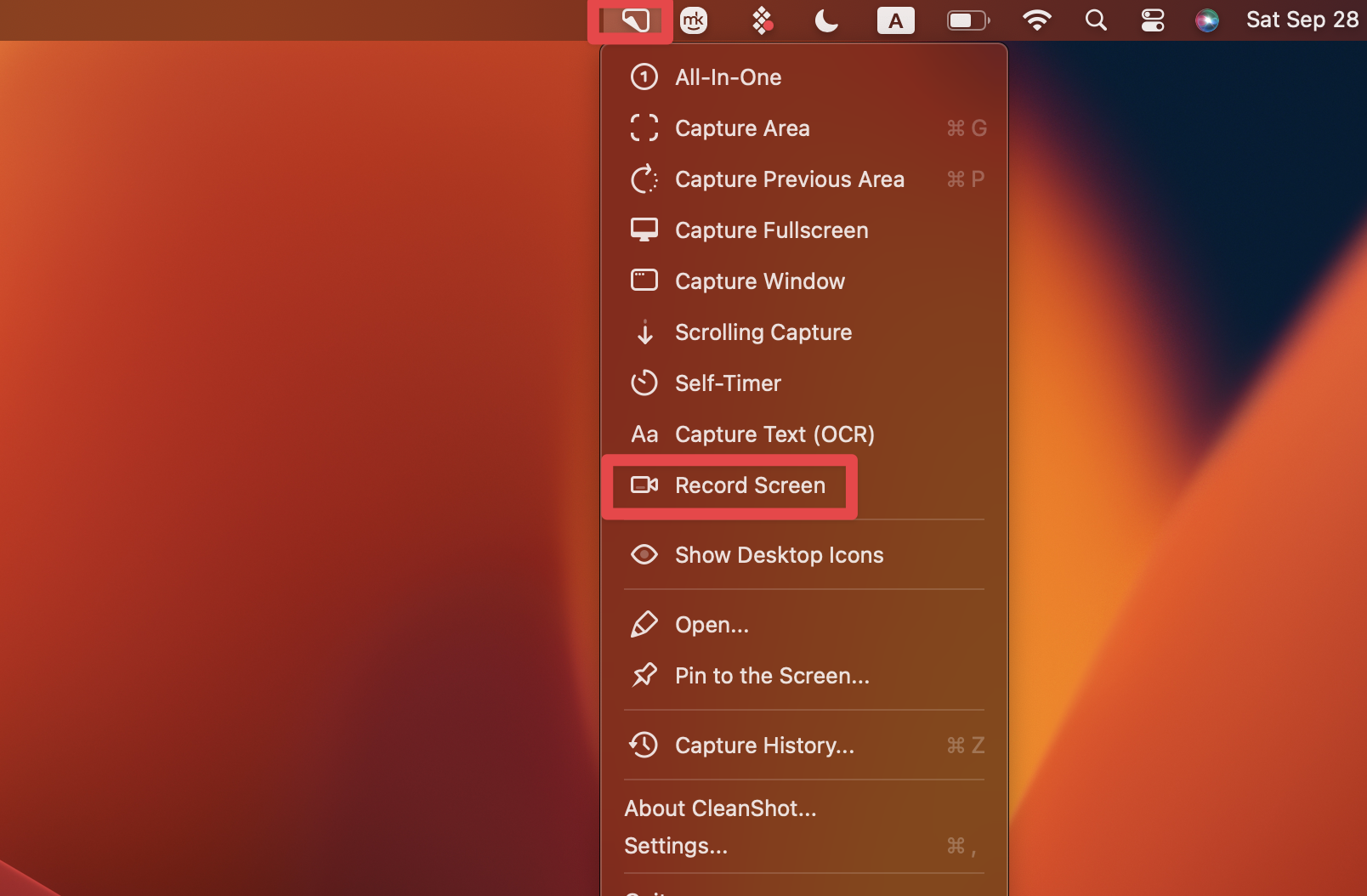Screen dimensions: 1367x896
Task: Click the window icon beside Capture Window
Action: click(x=645, y=281)
